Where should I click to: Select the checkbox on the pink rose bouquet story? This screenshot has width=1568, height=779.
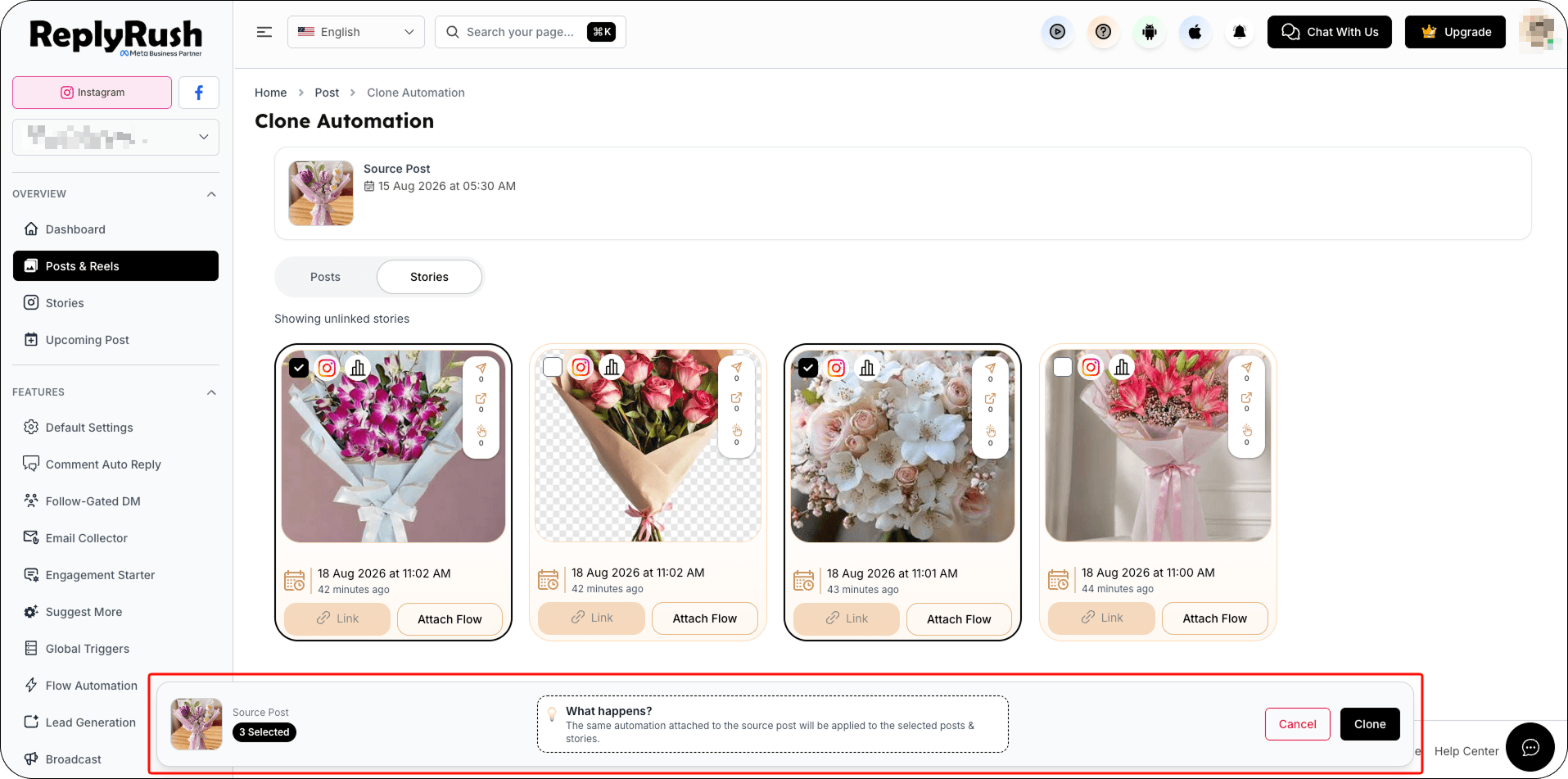(553, 367)
